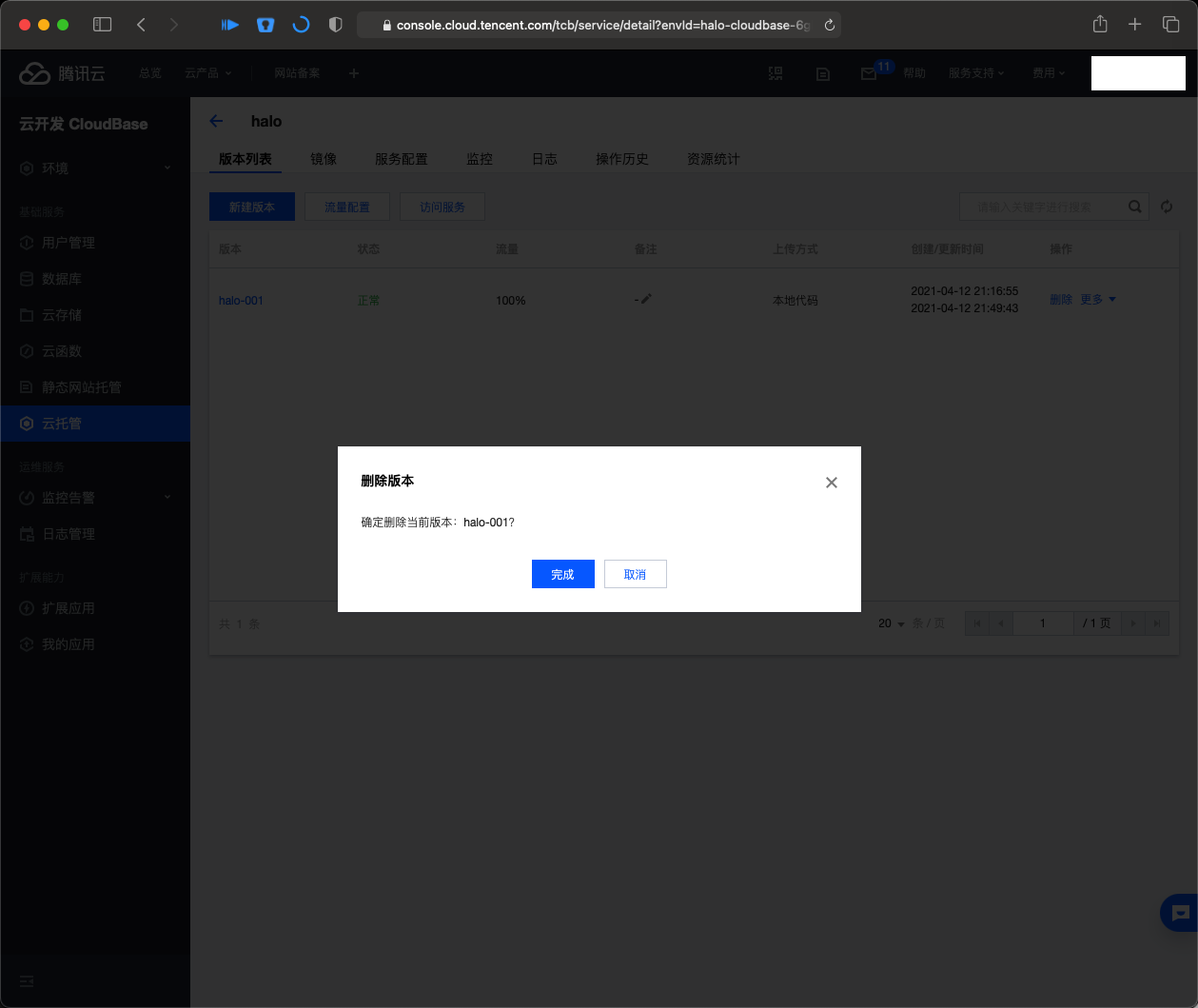
Task: Click the magnifier search icon in the search box
Action: (1134, 207)
